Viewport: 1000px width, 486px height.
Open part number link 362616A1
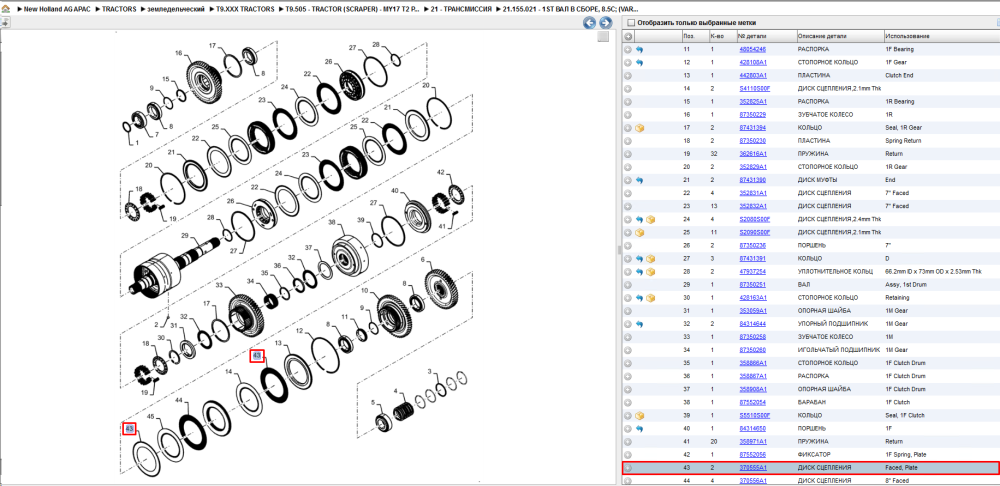pyautogui.click(x=753, y=154)
